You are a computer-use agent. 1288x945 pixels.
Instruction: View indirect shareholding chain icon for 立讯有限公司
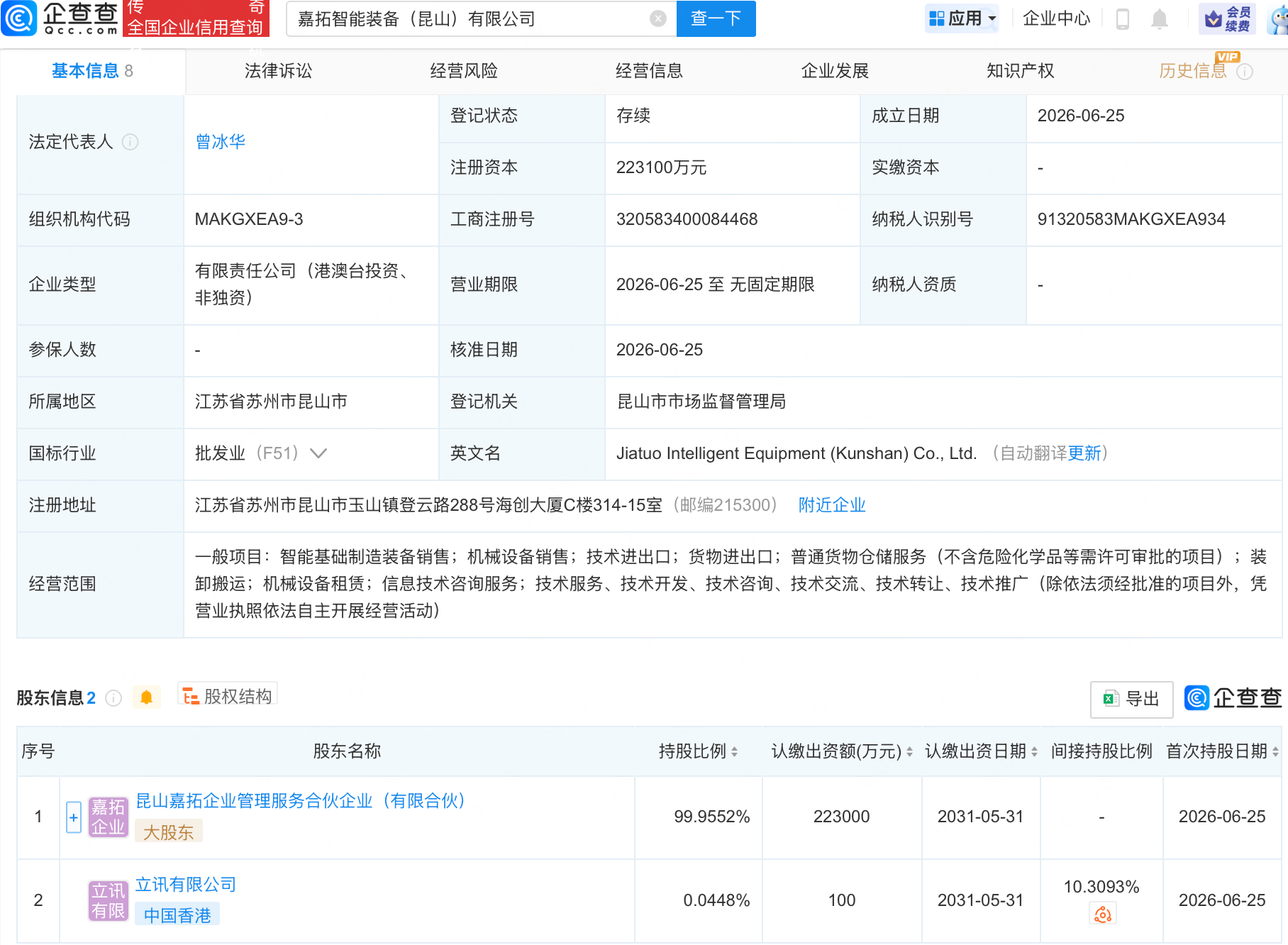tap(1102, 914)
